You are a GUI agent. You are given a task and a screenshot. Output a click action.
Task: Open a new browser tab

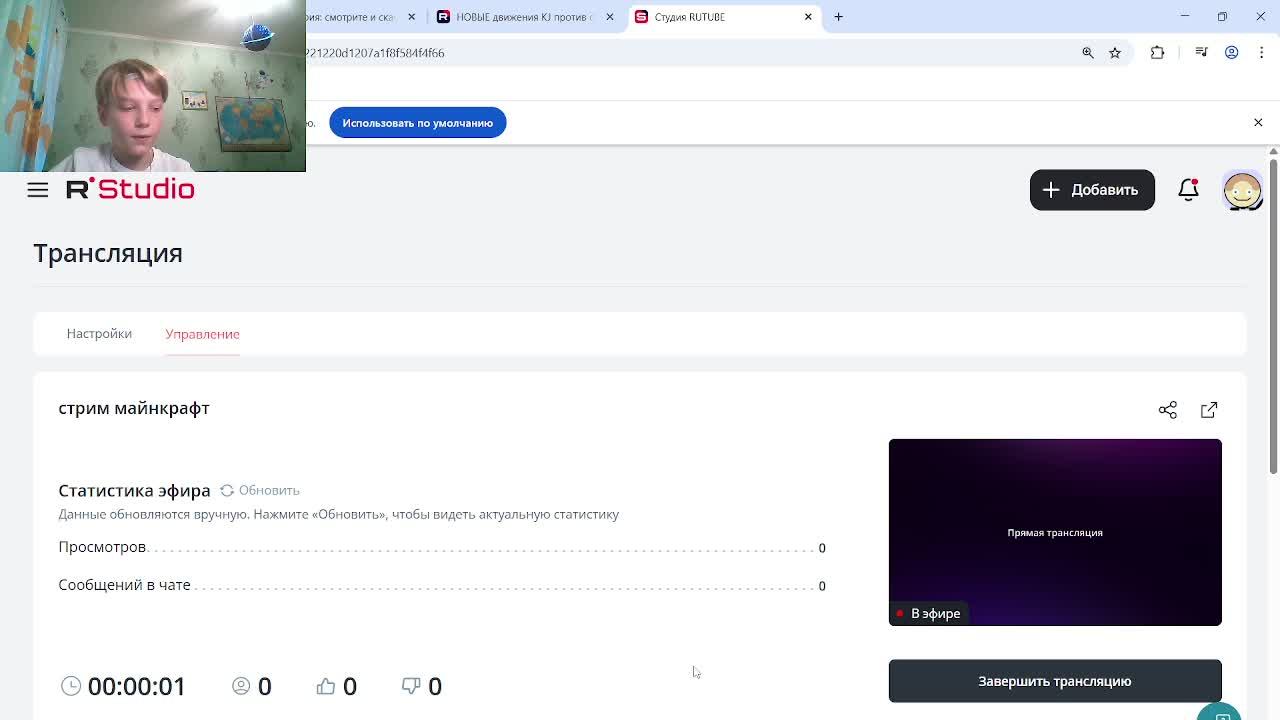[838, 17]
